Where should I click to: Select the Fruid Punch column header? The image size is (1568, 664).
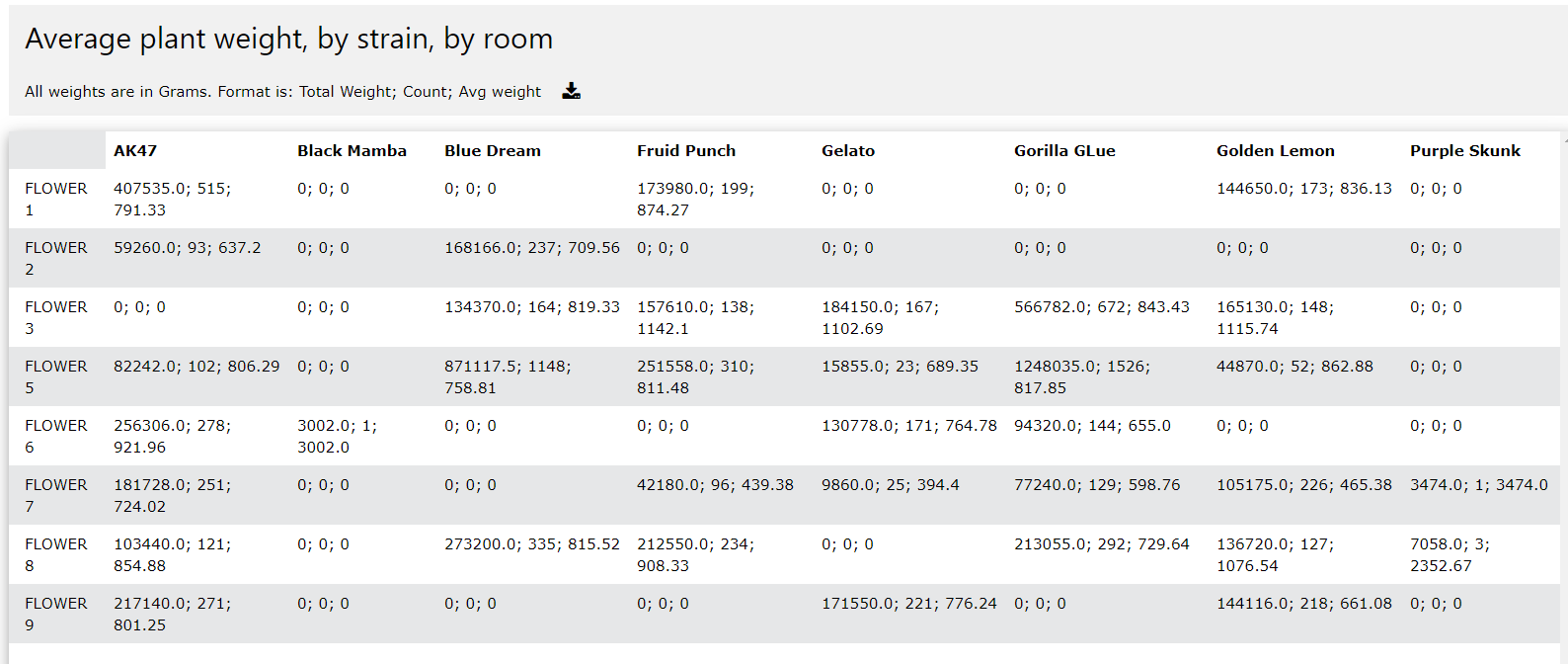point(685,151)
